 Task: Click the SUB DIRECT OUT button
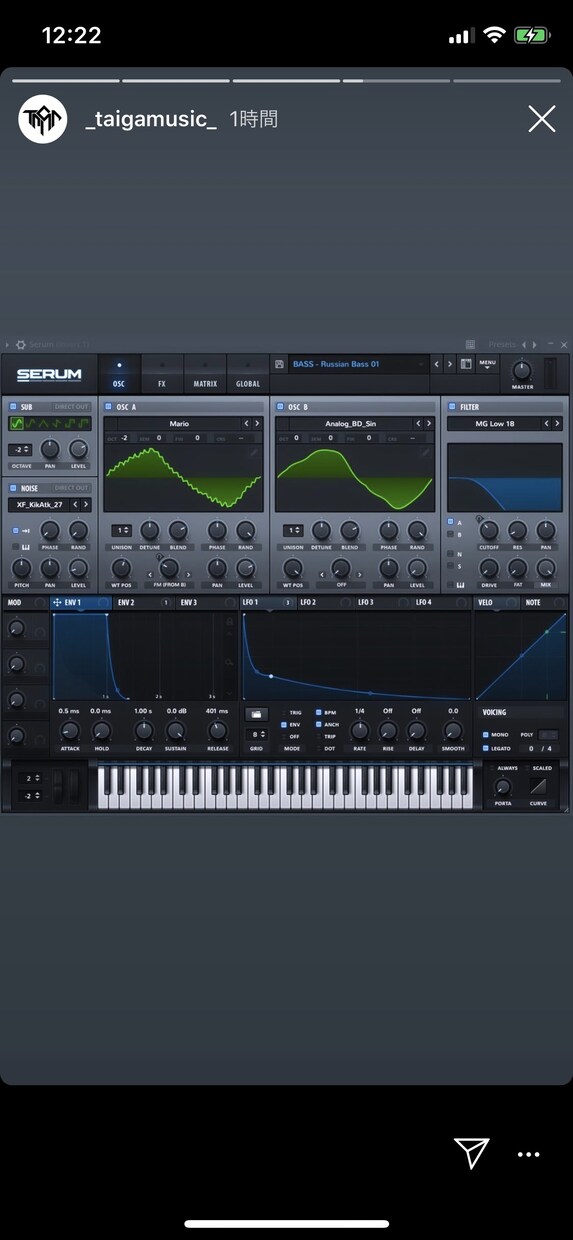[71, 407]
